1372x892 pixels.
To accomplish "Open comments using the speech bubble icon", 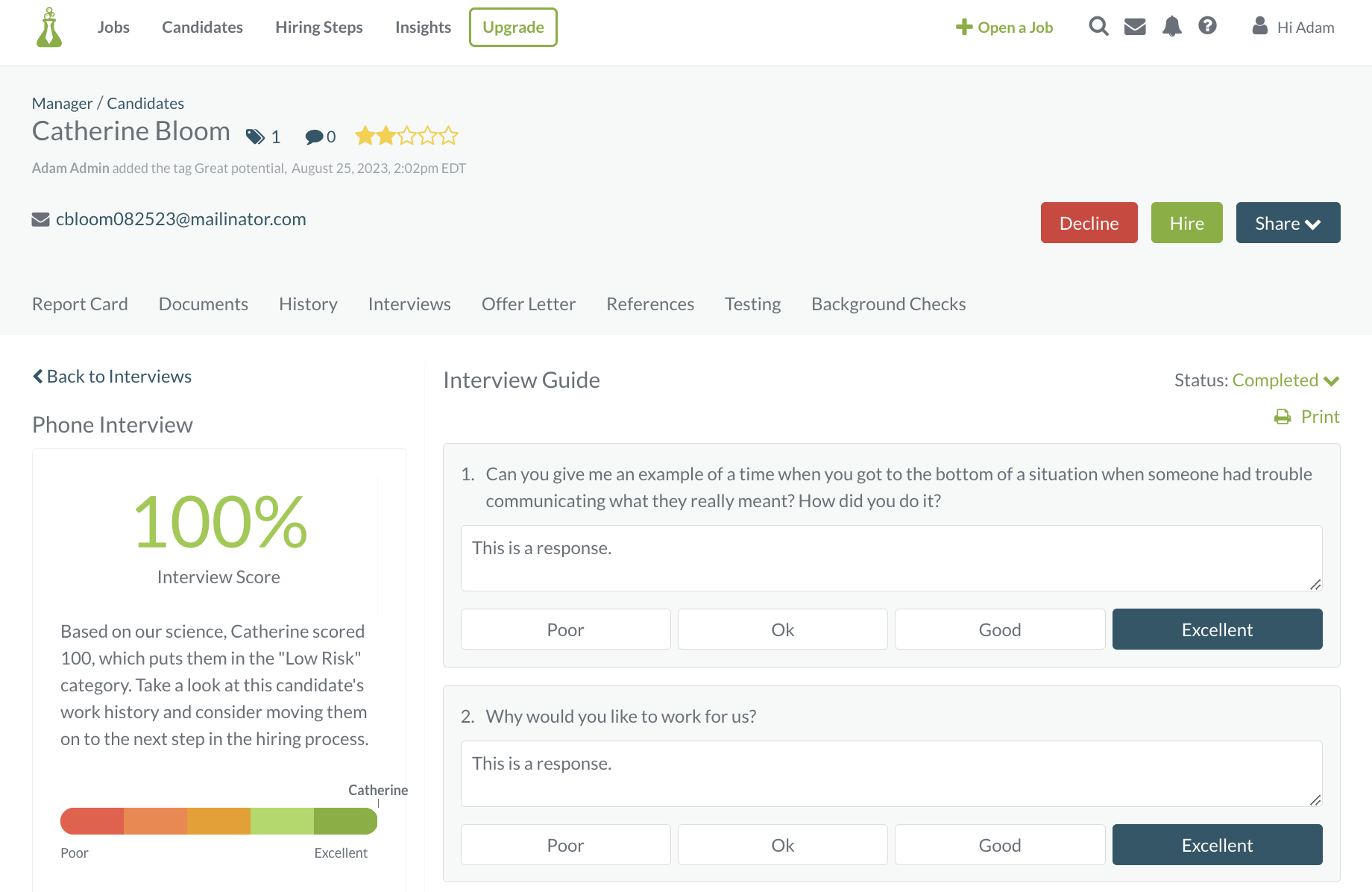I will point(314,136).
